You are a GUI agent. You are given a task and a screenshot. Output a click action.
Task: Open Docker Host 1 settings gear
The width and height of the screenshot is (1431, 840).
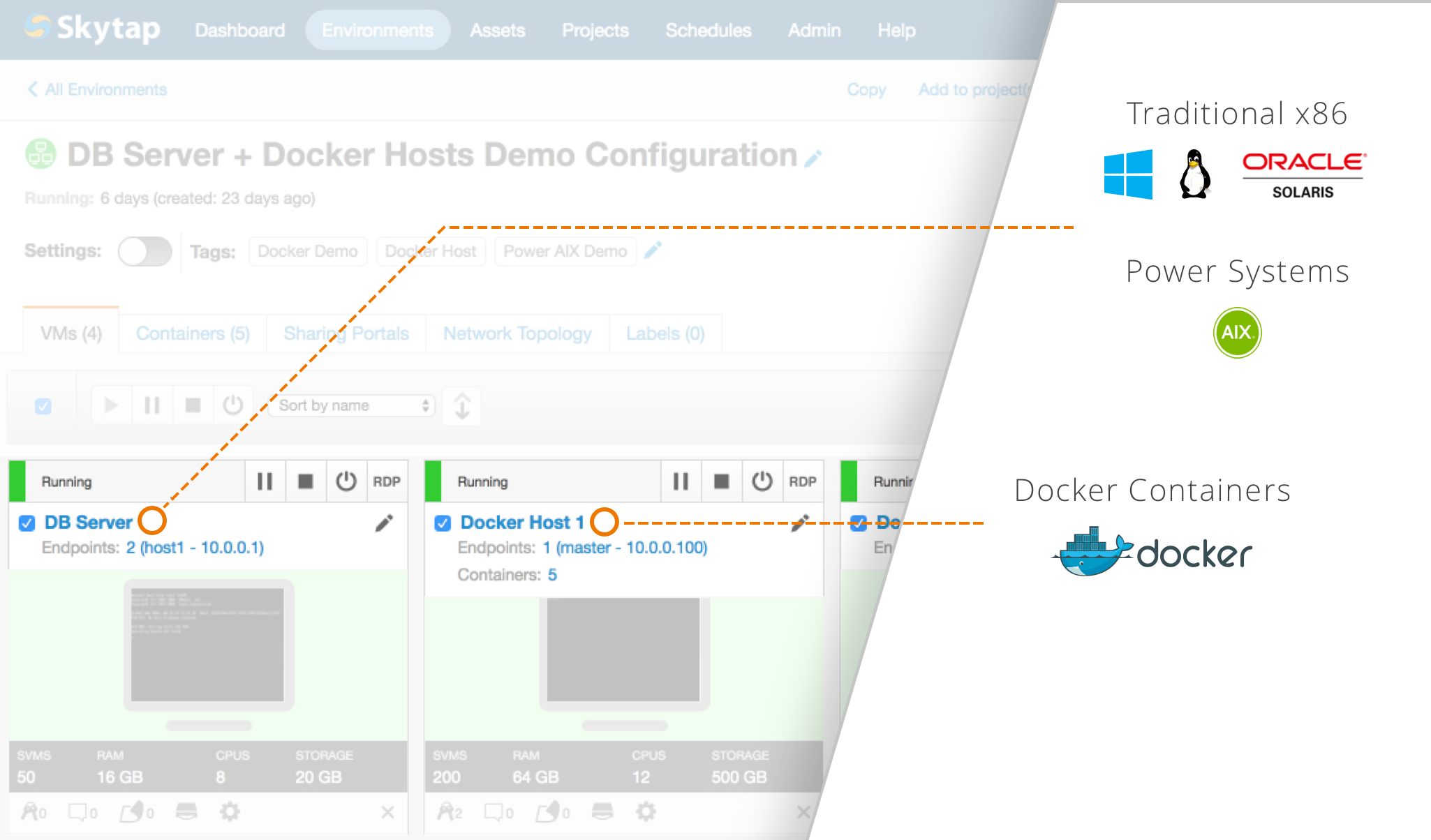[646, 811]
